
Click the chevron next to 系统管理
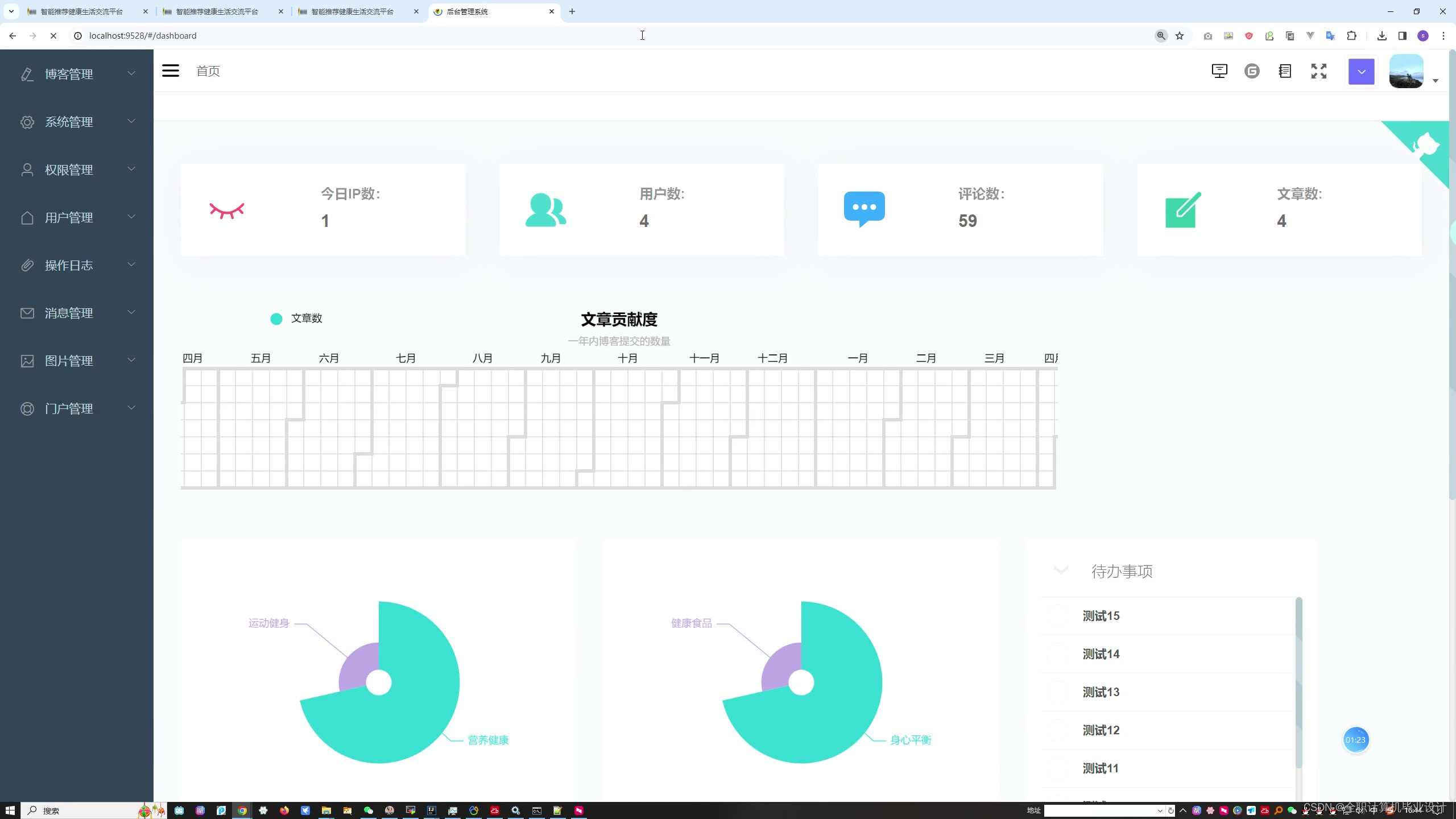pos(131,121)
